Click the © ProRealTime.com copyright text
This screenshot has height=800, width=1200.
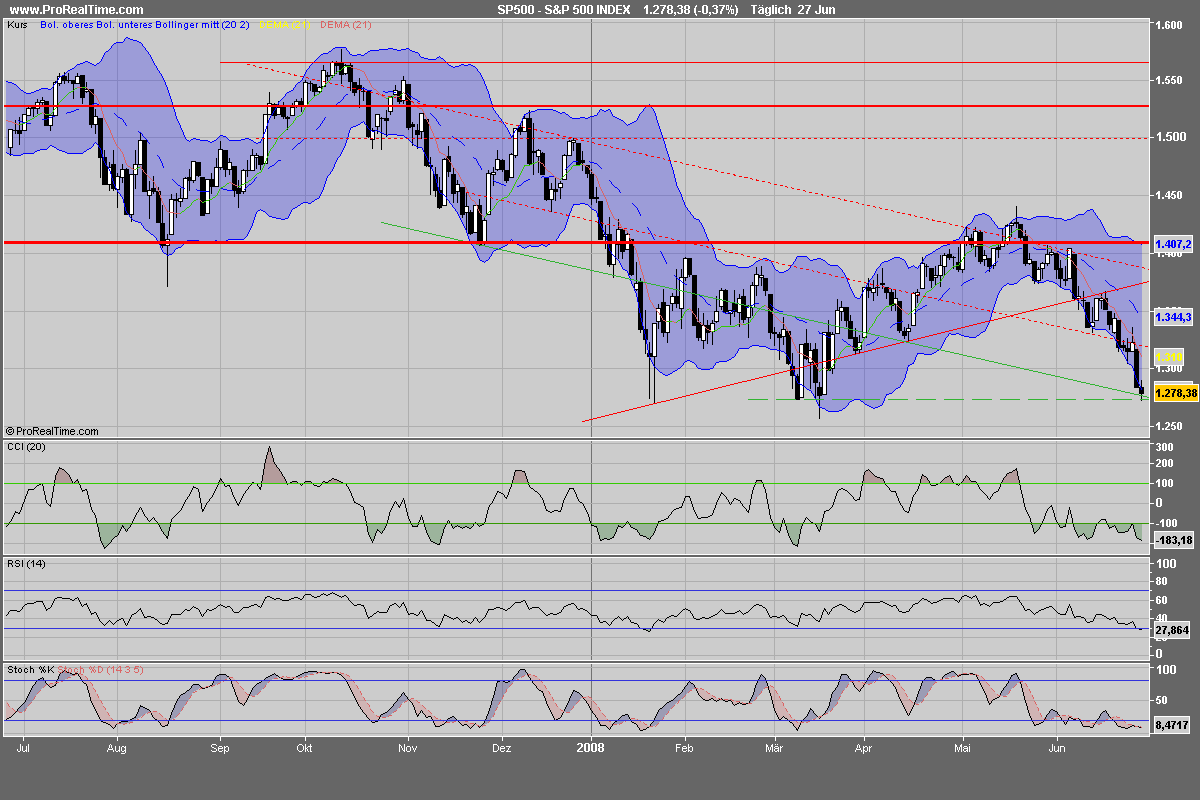pyautogui.click(x=52, y=431)
